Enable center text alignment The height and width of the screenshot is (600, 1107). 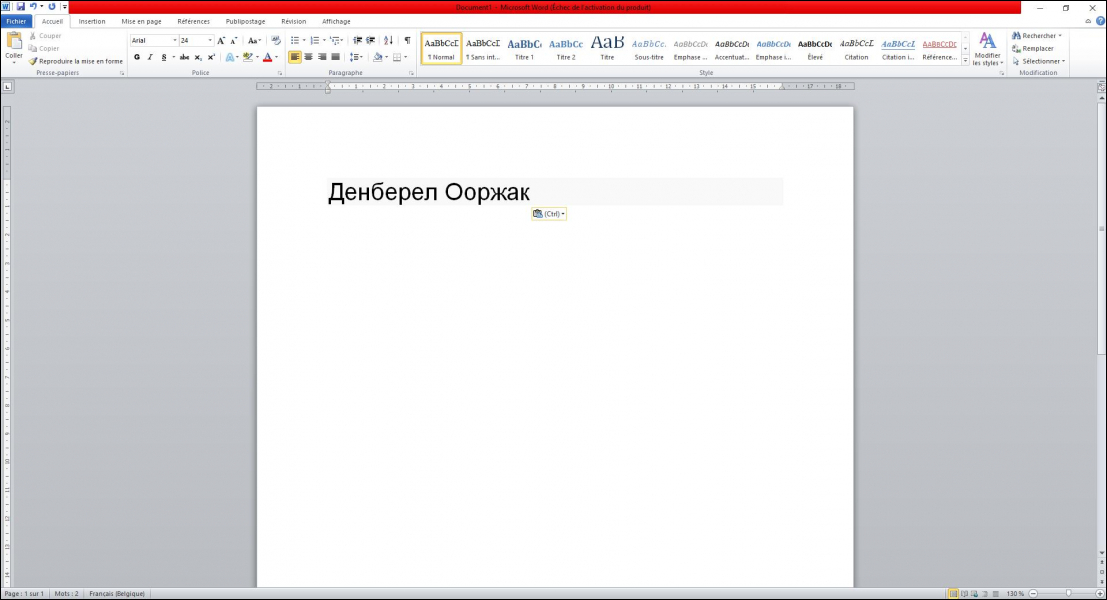coord(308,58)
